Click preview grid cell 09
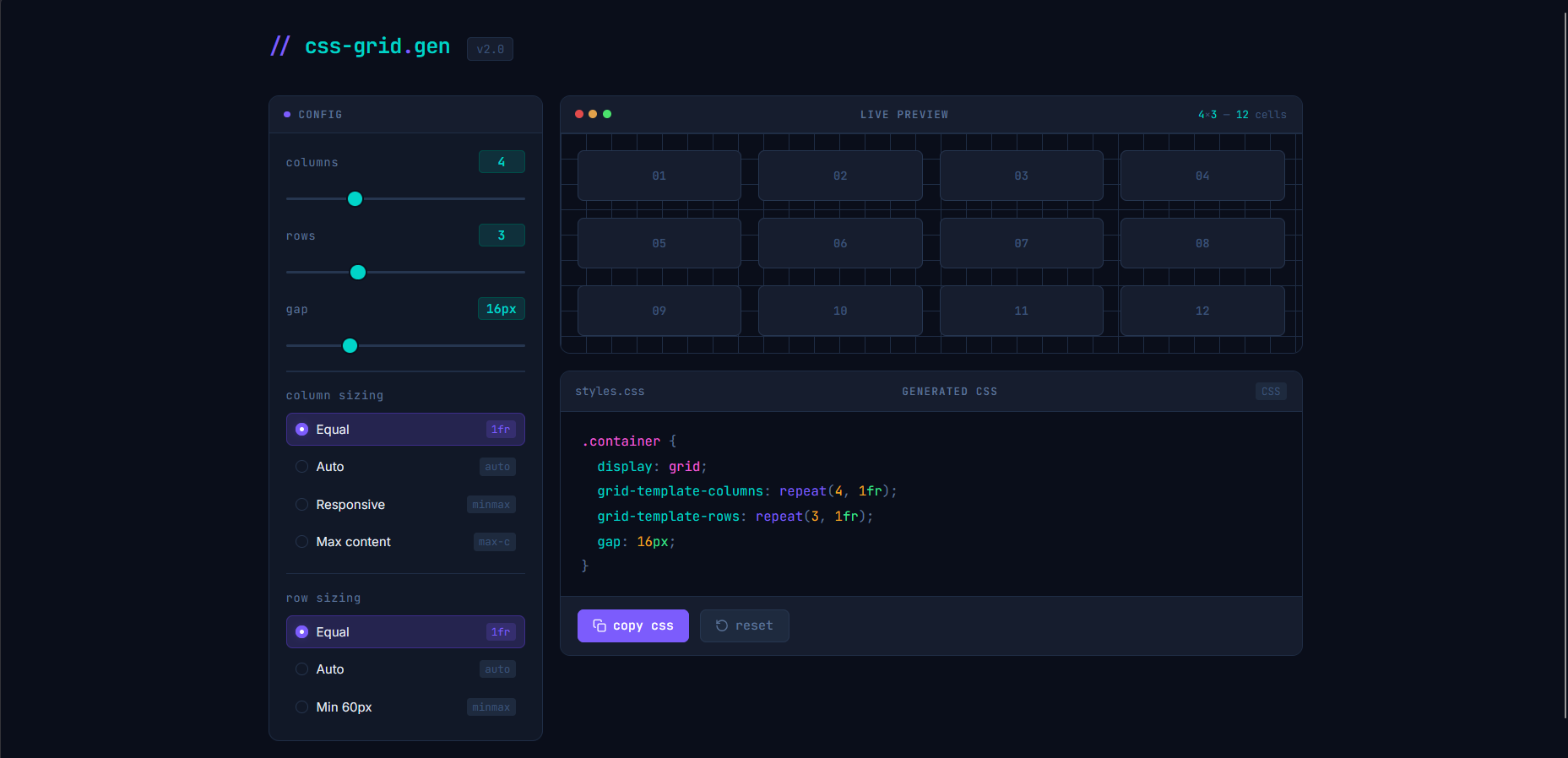This screenshot has width=1568, height=758. tap(659, 311)
